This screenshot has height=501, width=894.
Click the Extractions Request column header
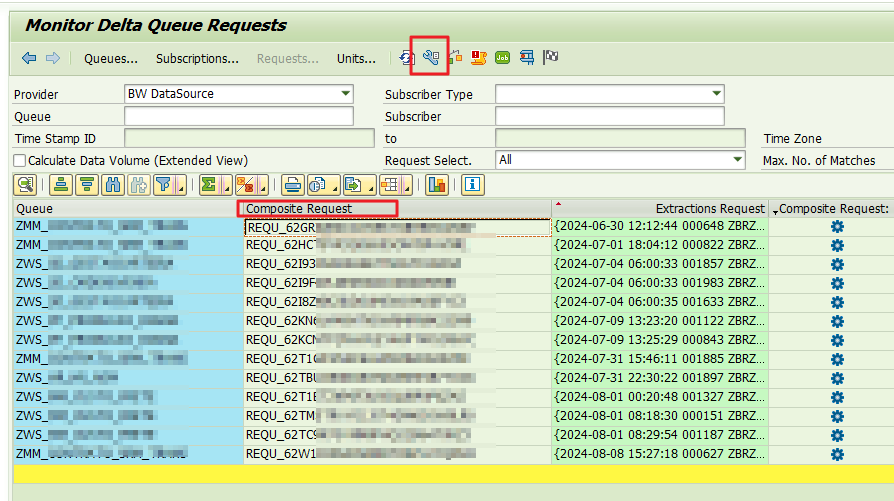pyautogui.click(x=660, y=209)
